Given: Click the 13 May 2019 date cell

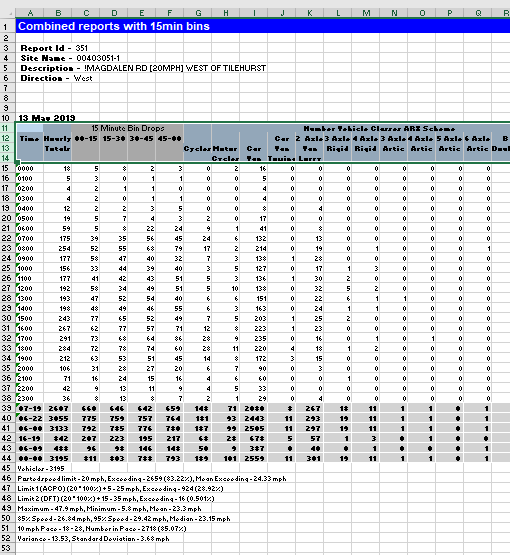Looking at the screenshot, I should pyautogui.click(x=47, y=118).
